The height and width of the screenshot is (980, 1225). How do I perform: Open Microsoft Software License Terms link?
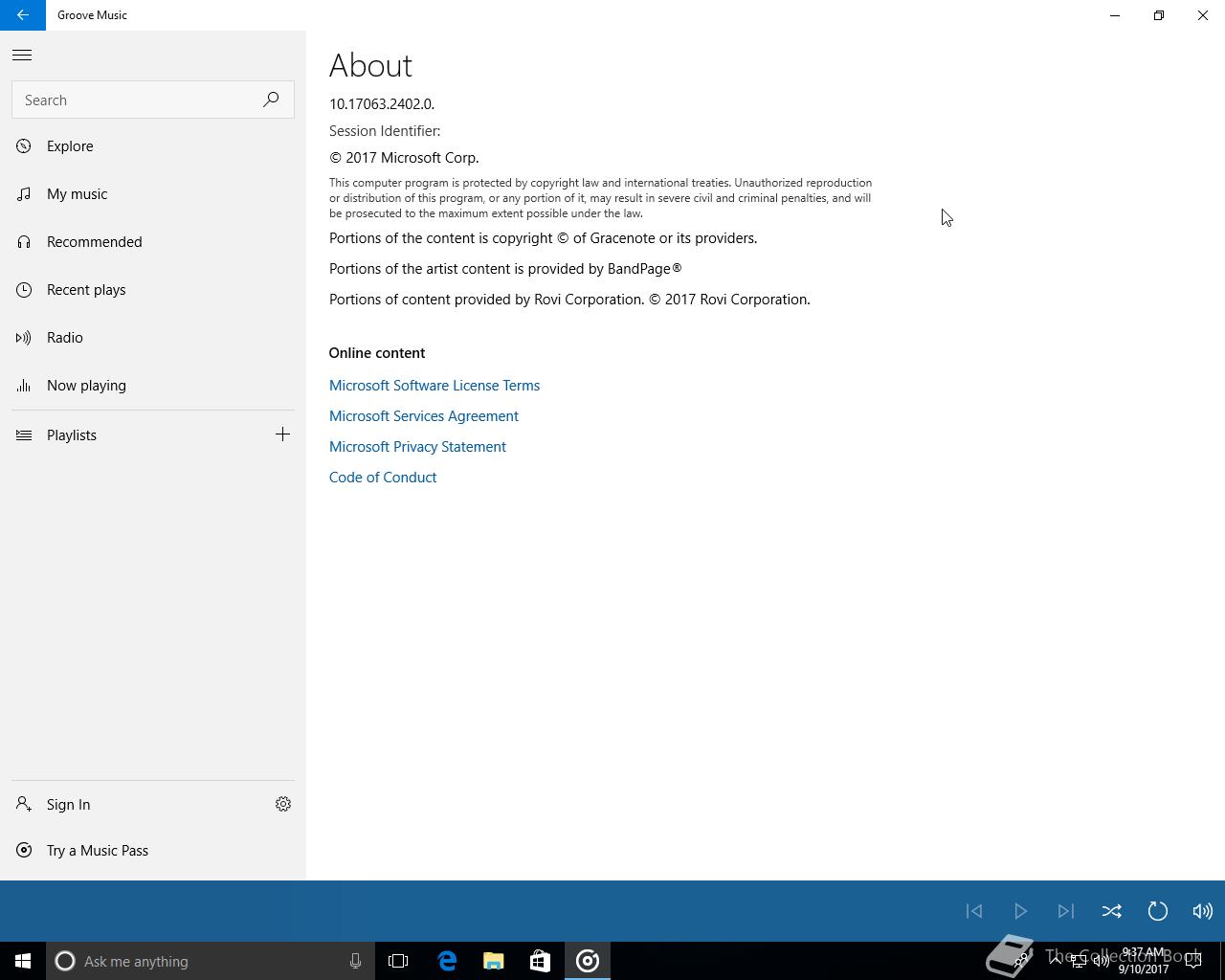[x=434, y=386]
